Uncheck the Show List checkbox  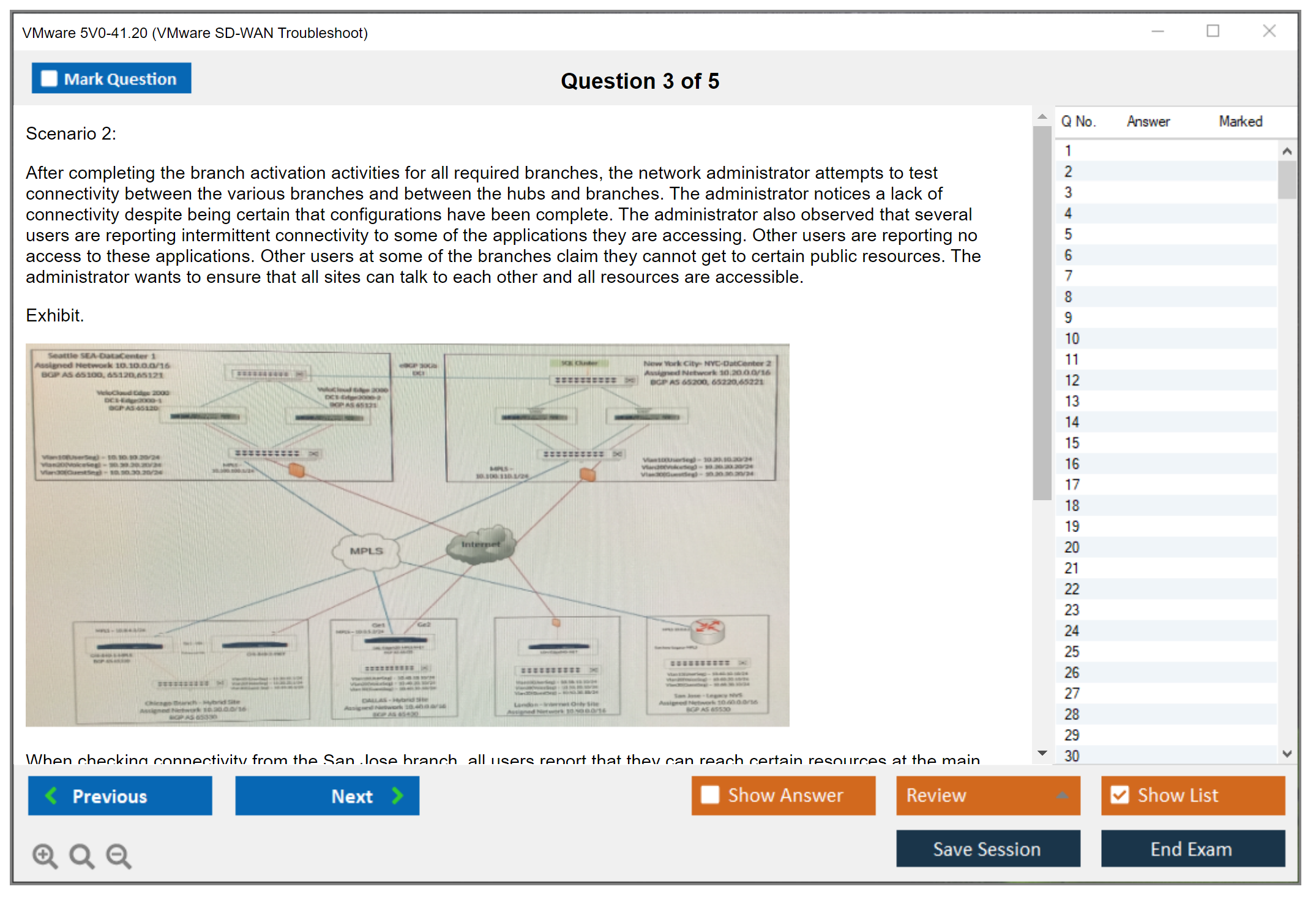point(1120,795)
